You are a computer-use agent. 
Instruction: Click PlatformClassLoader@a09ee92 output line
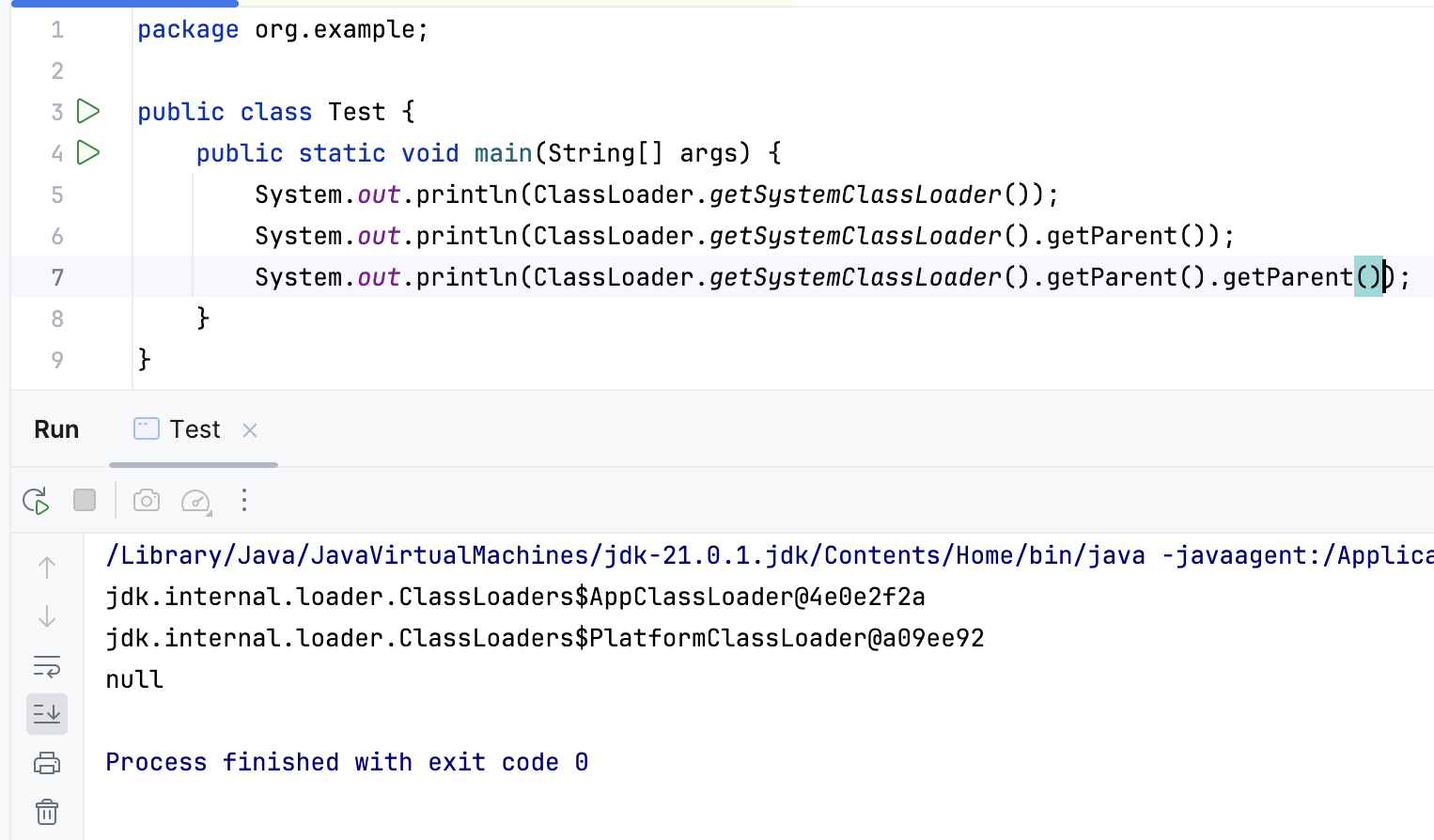click(545, 638)
